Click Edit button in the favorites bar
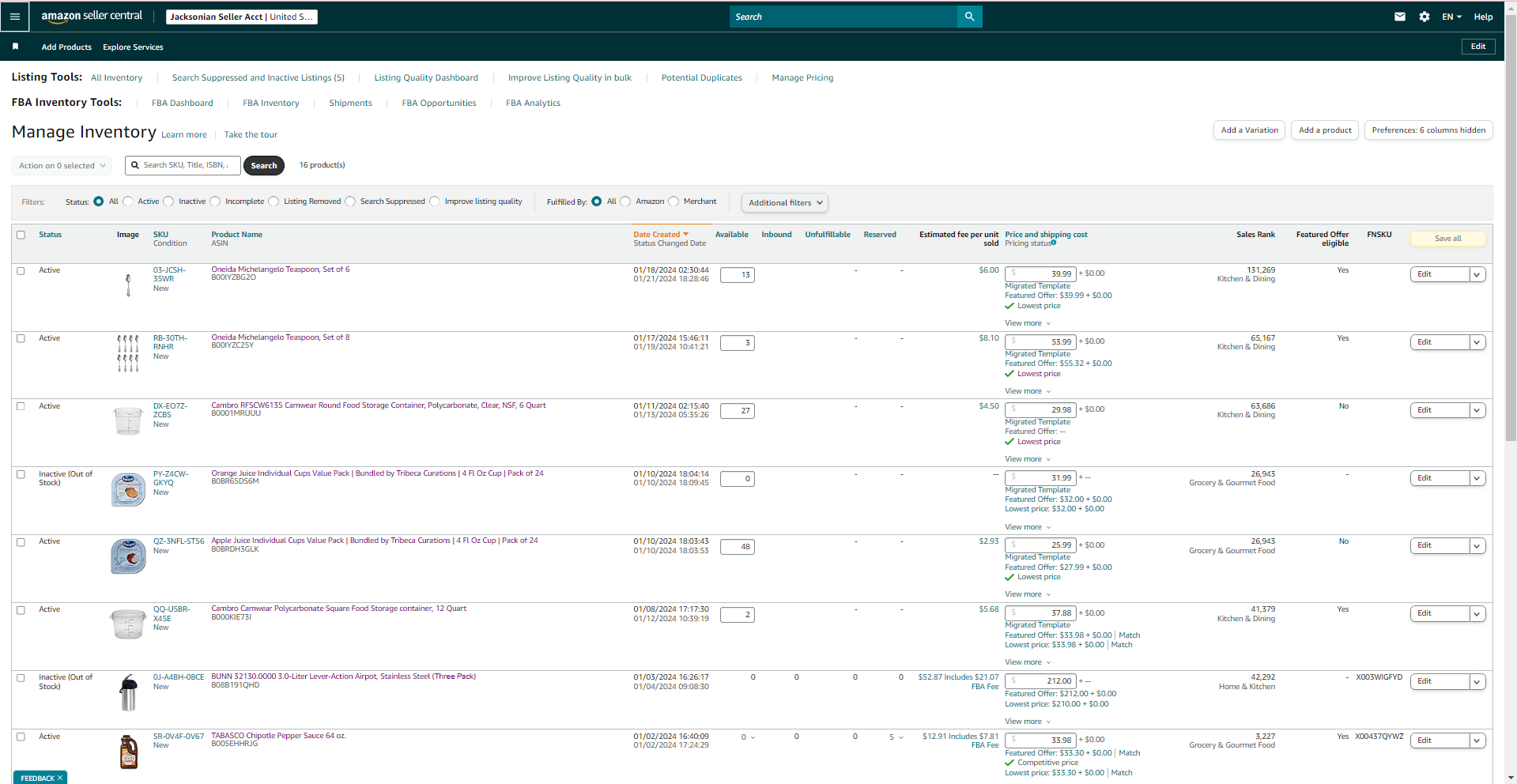Viewport: 1517px width, 784px height. pyautogui.click(x=1477, y=47)
